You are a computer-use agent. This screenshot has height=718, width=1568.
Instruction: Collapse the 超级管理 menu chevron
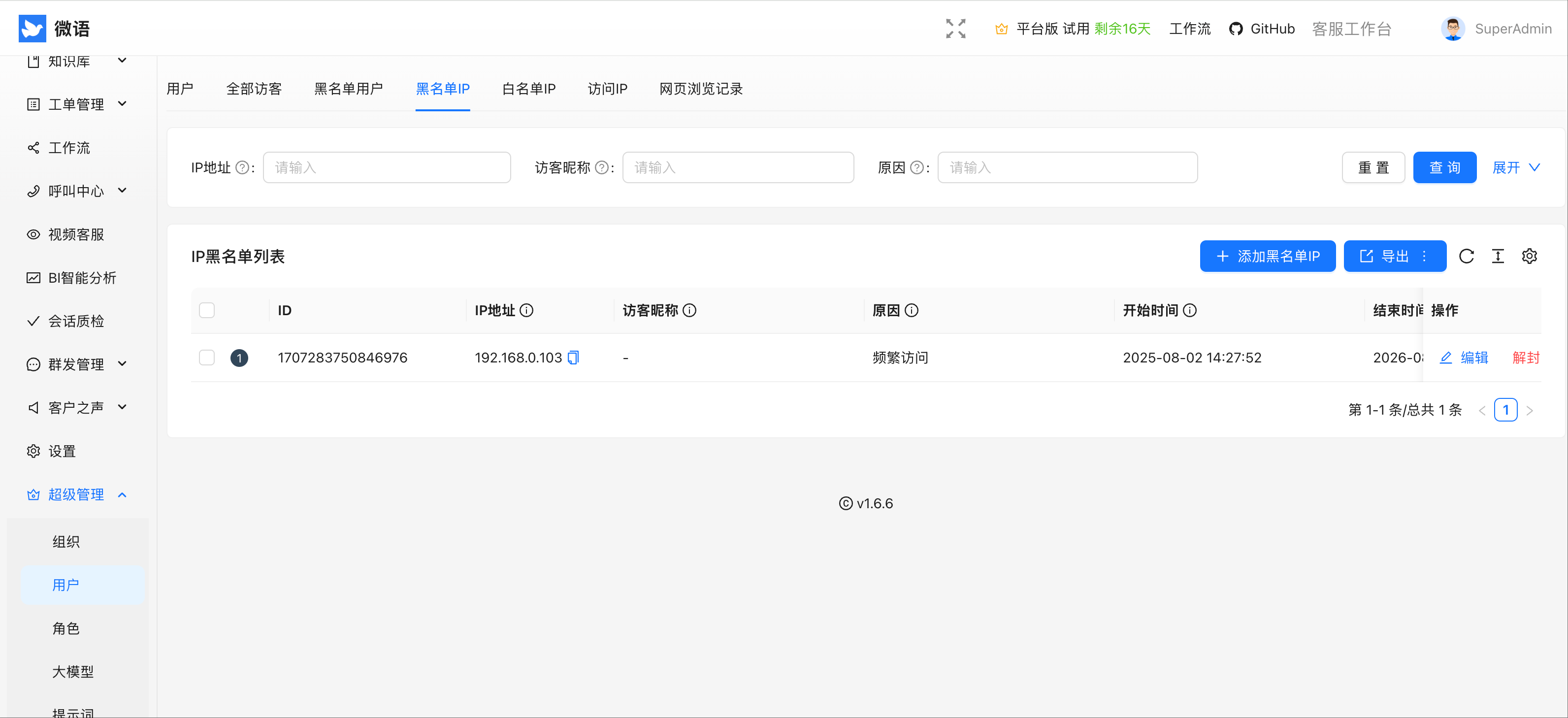pyautogui.click(x=122, y=495)
